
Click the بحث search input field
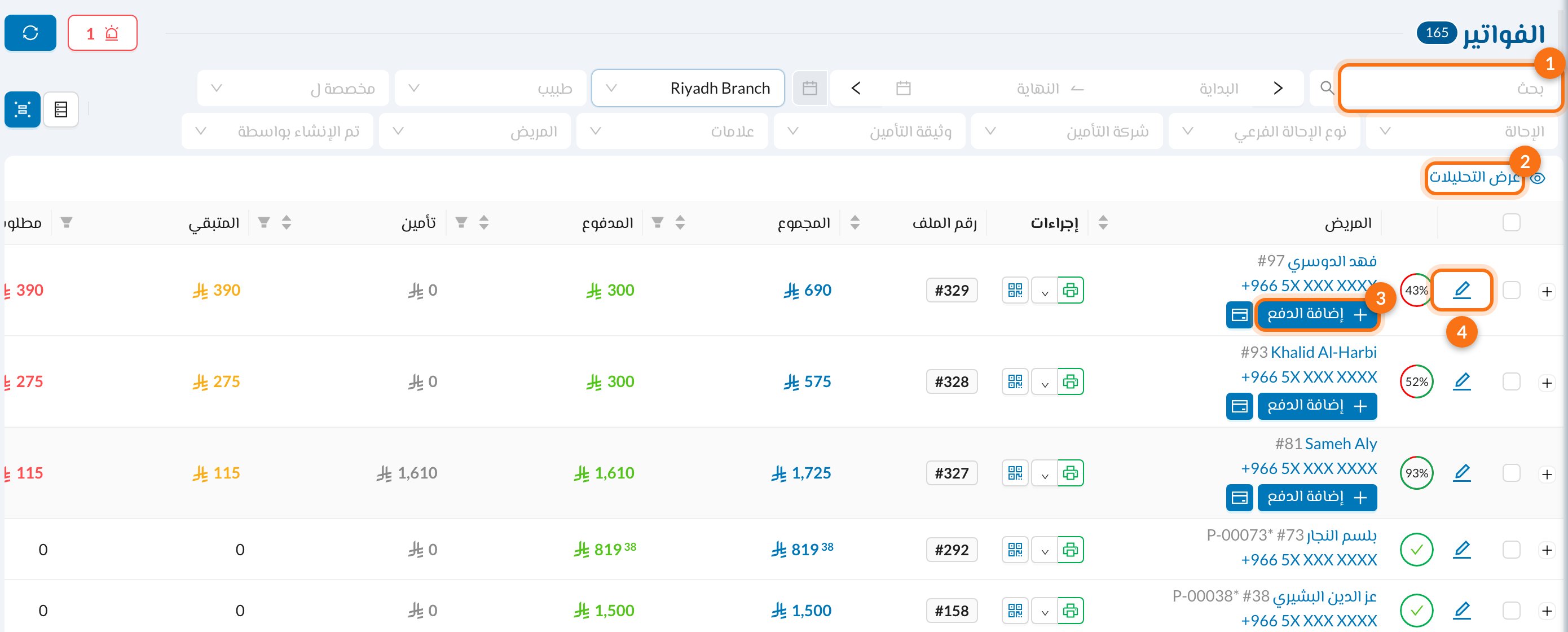1450,88
